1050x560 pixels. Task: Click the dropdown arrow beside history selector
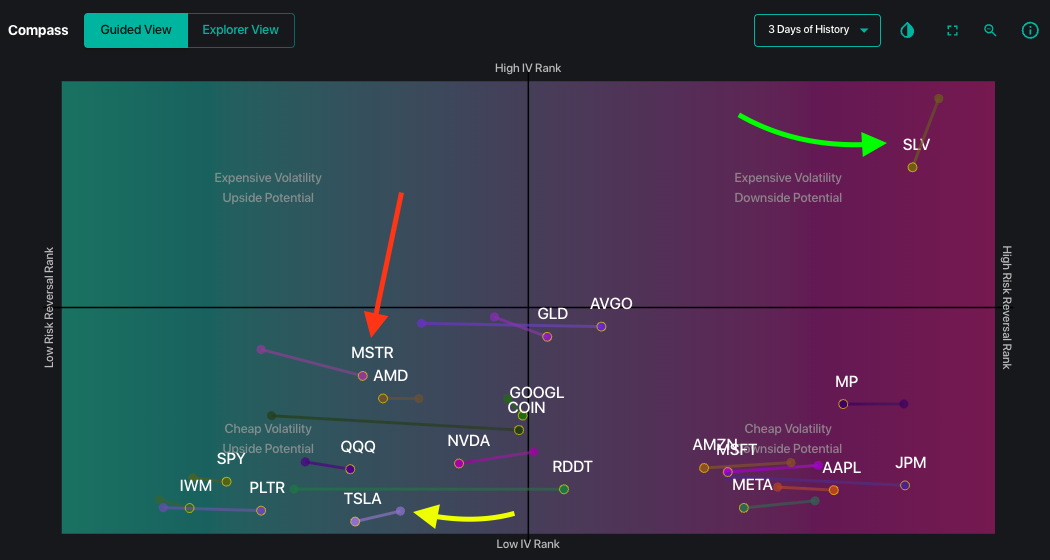click(x=864, y=31)
